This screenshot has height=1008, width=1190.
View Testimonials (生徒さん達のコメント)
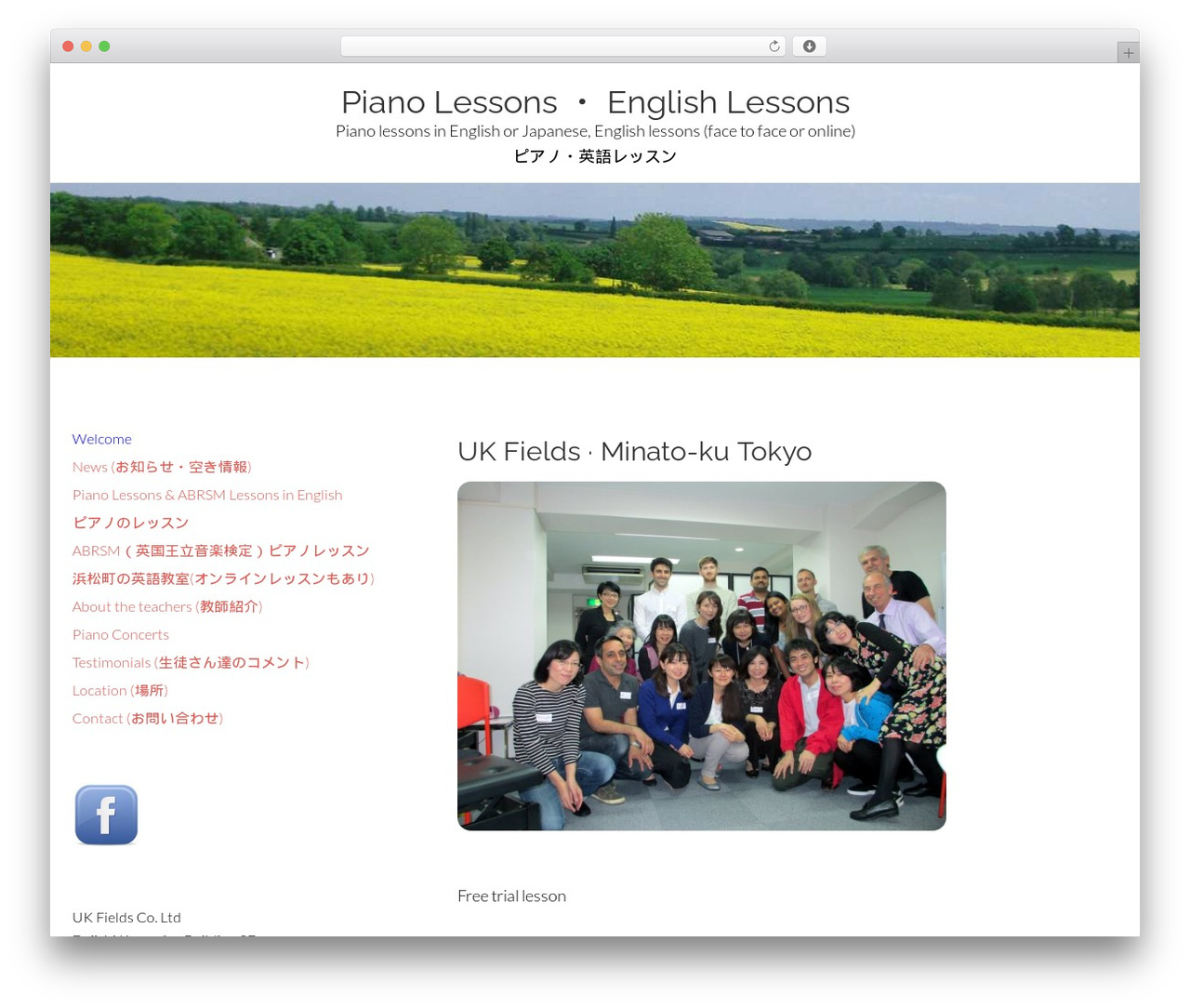[x=191, y=662]
